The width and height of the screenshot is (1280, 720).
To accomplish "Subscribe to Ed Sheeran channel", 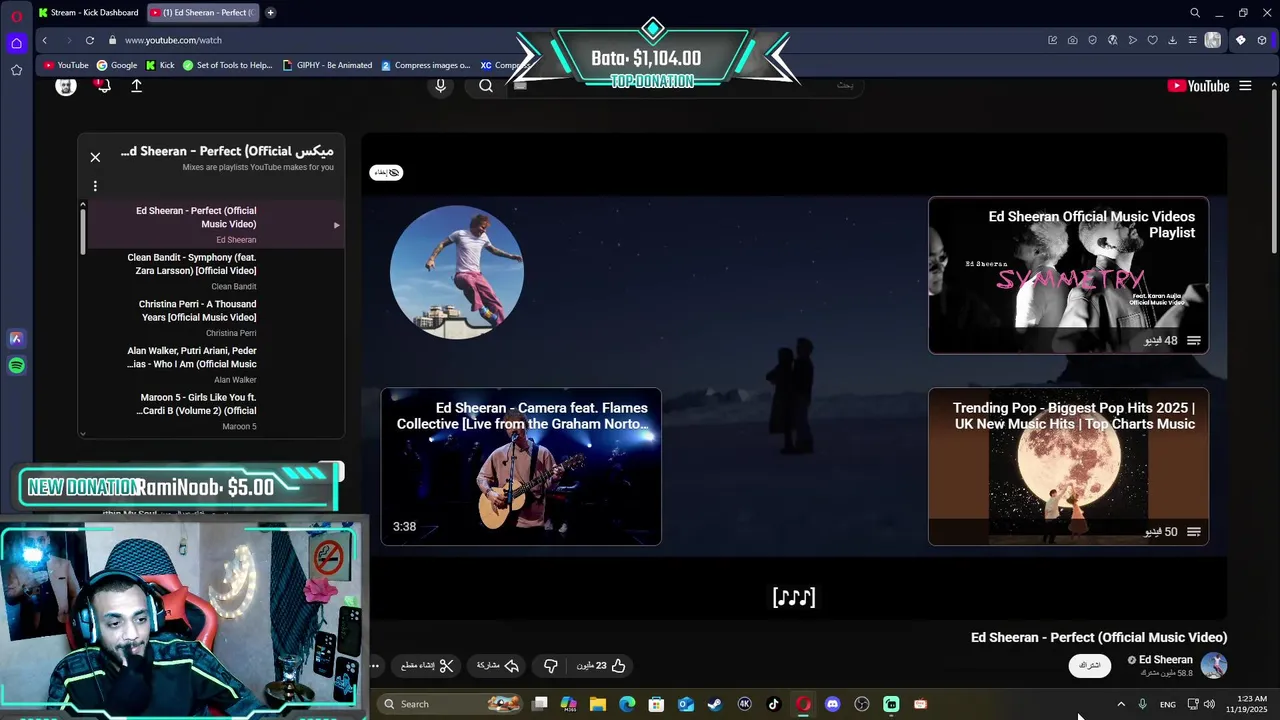I will click(1089, 665).
